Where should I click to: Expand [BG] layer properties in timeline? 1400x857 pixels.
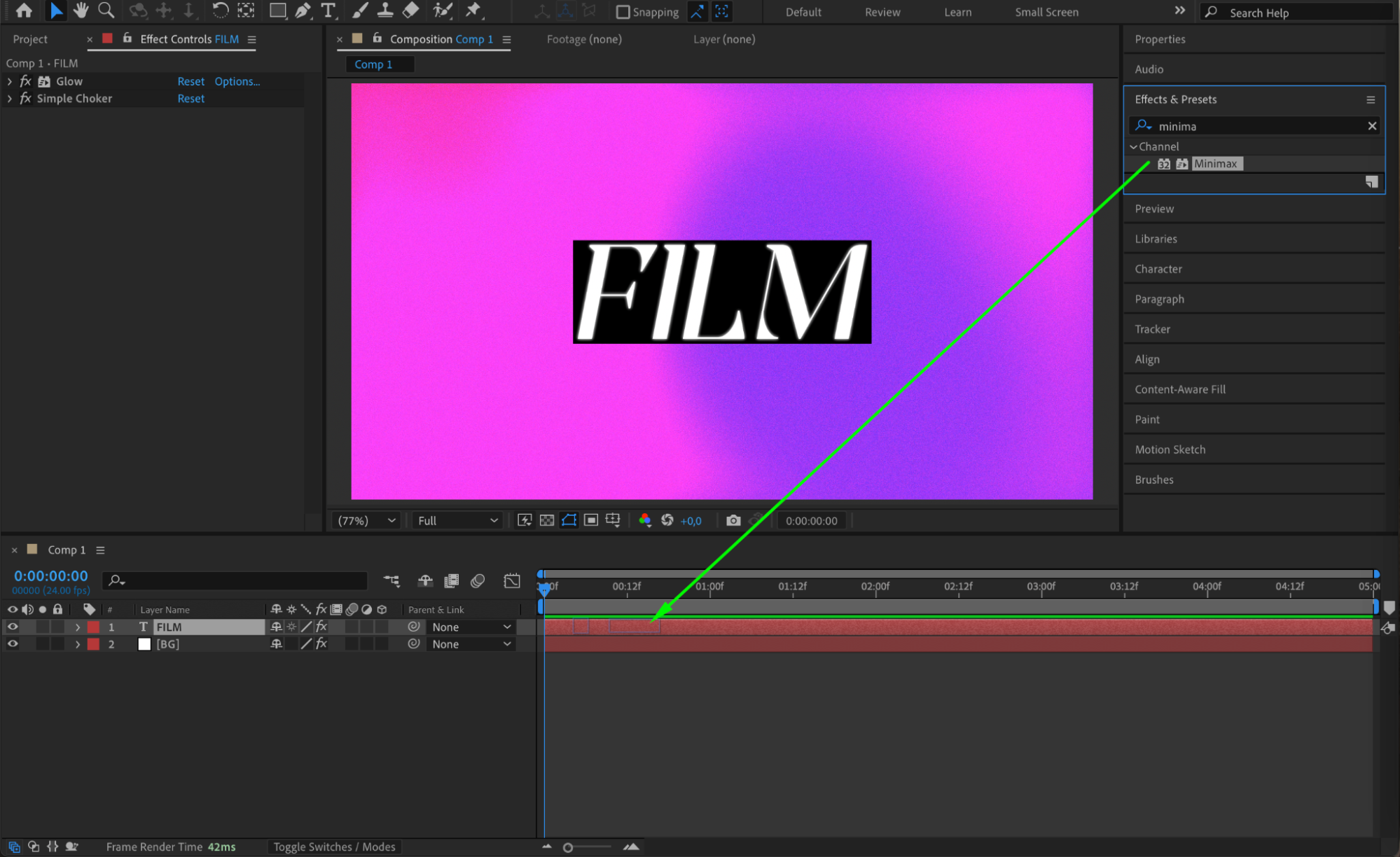pos(78,643)
